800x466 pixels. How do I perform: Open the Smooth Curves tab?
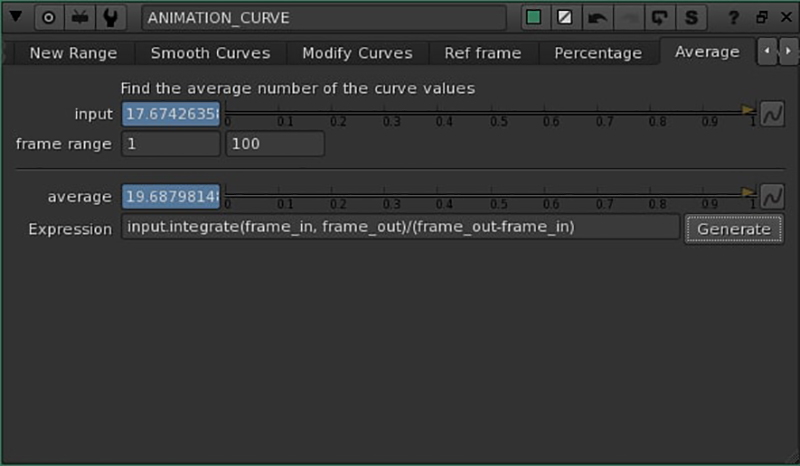(x=210, y=53)
